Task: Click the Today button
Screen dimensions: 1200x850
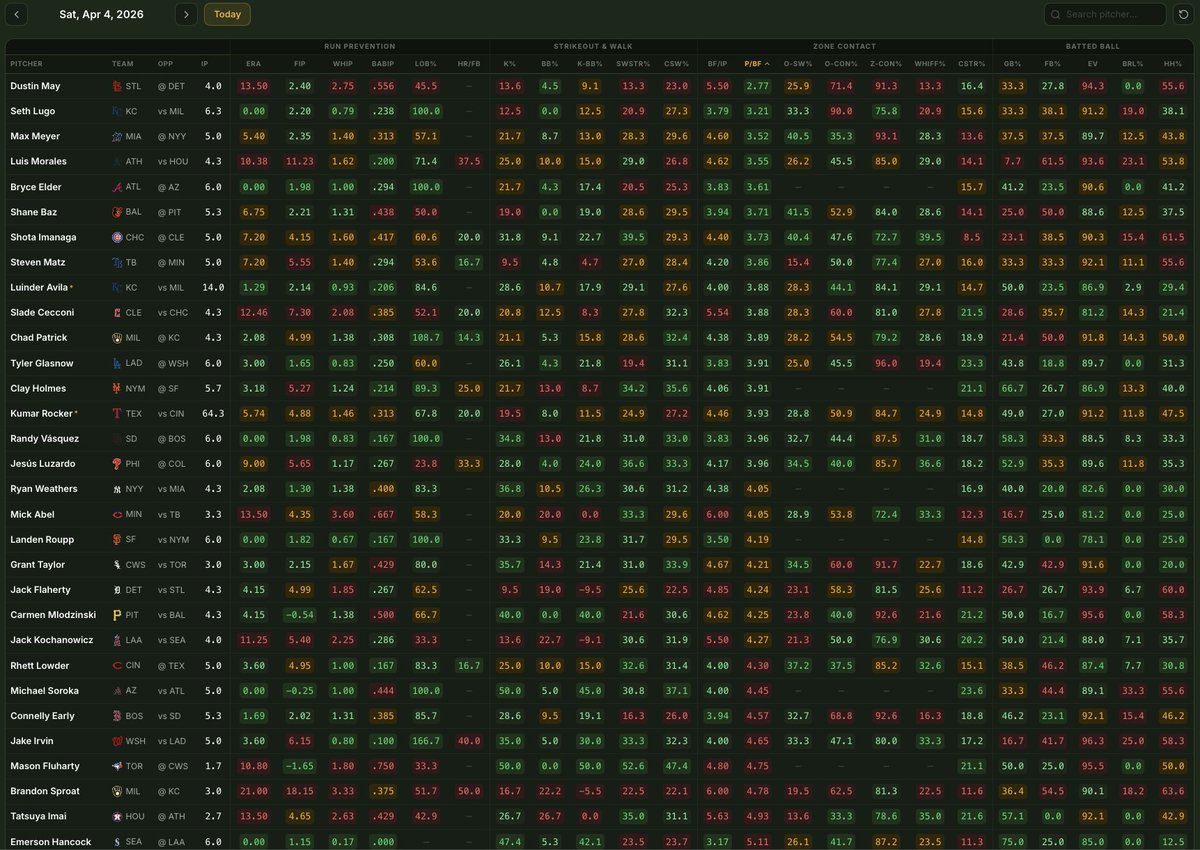Action: pos(227,14)
